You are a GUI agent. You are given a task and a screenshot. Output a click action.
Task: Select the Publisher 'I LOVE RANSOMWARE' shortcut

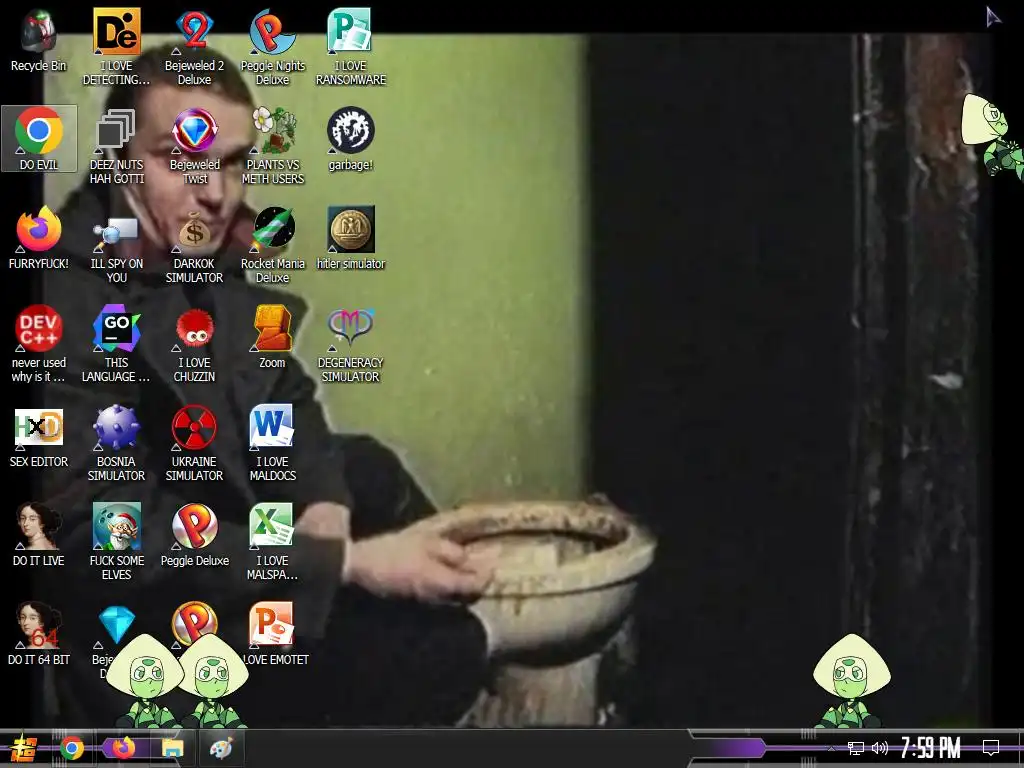click(351, 47)
